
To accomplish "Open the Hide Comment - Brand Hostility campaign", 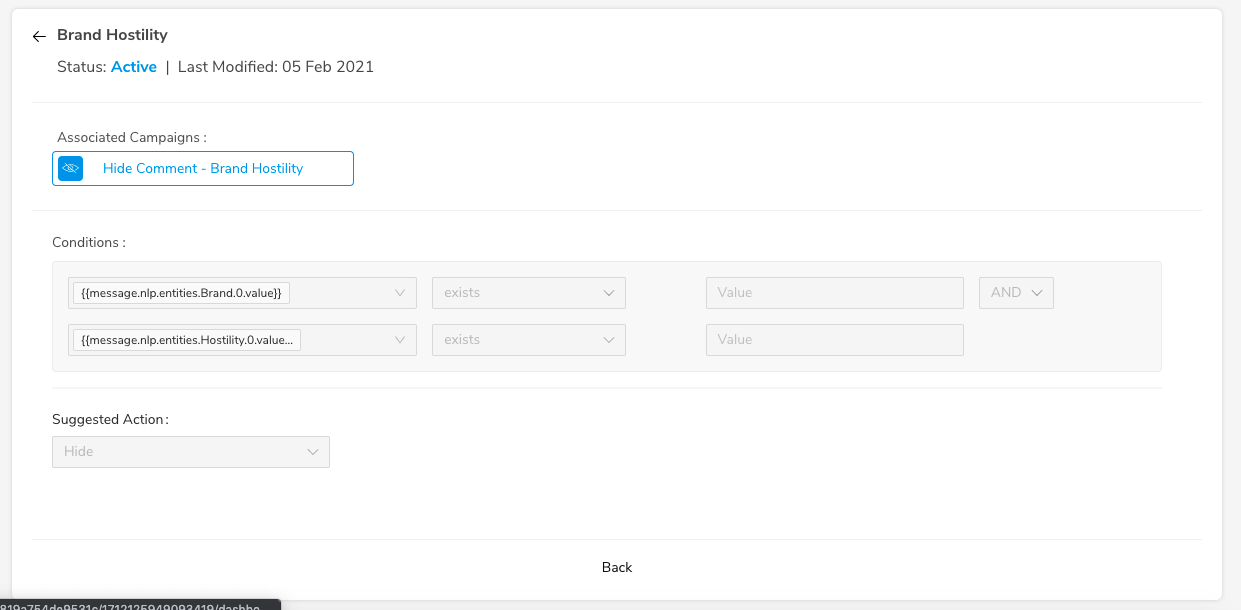I will click(203, 168).
